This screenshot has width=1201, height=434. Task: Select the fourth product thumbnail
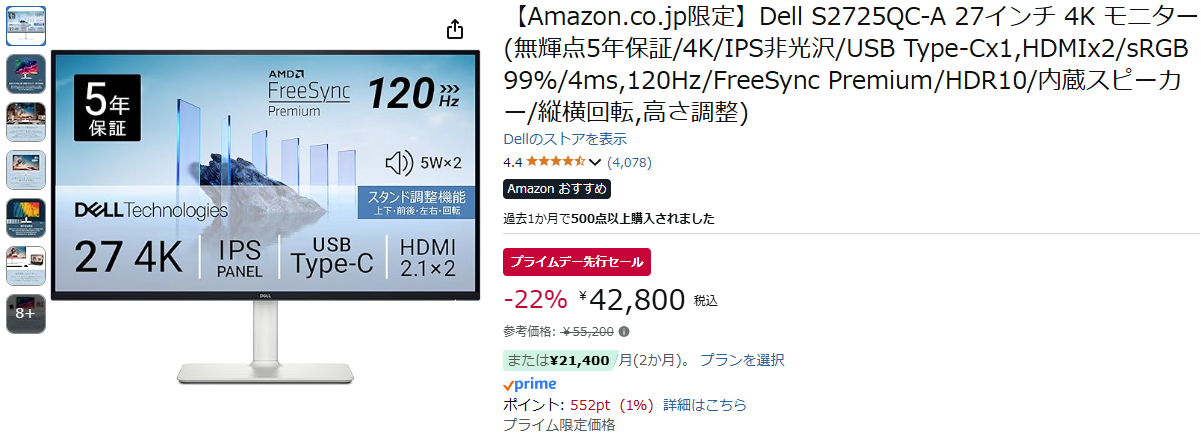click(26, 169)
